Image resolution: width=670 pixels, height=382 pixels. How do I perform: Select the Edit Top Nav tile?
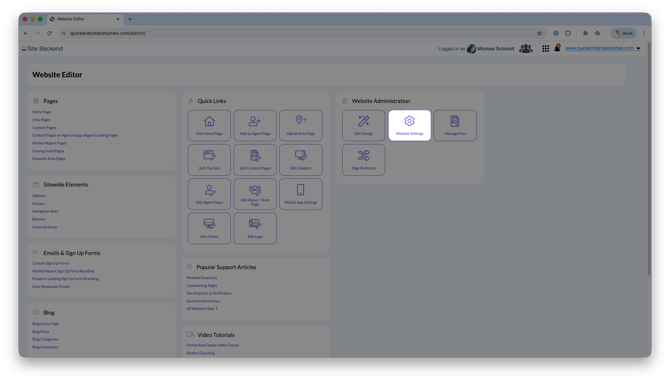209,160
